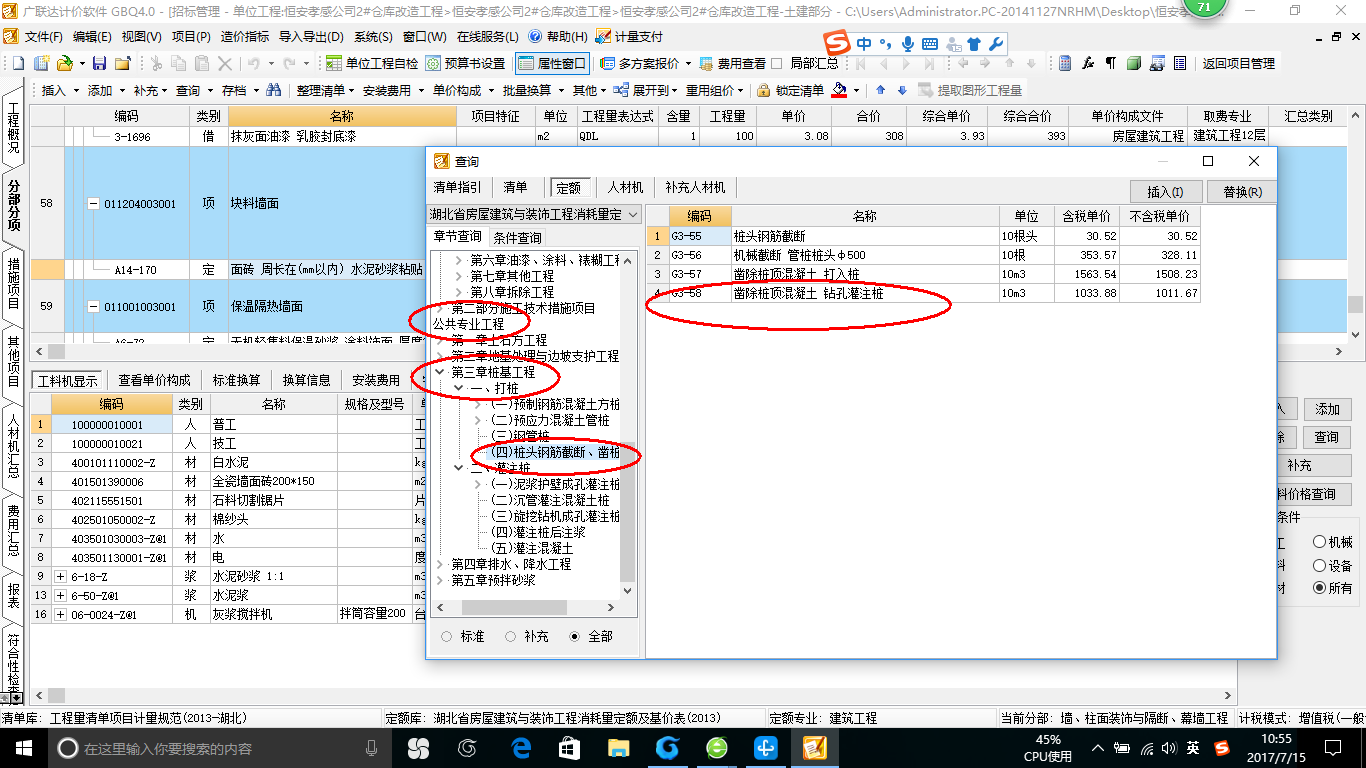
Task: Click the green 3D cube icon
Action: click(x=1134, y=63)
